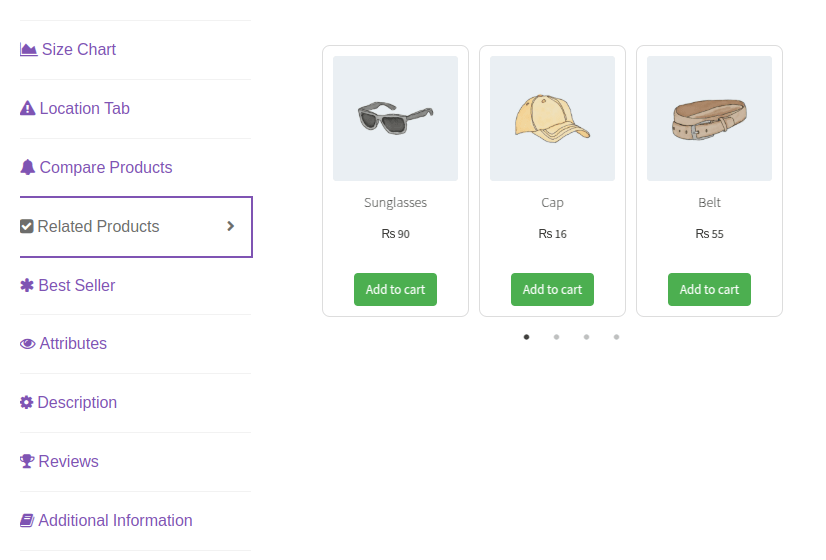
Task: Select the last carousel pagination dot
Action: (x=616, y=337)
